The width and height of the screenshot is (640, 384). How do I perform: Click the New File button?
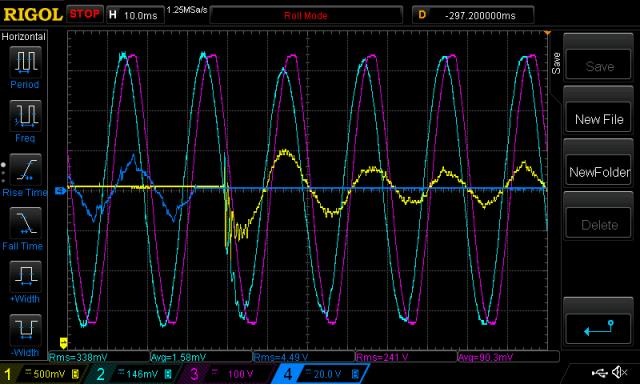pyautogui.click(x=598, y=119)
